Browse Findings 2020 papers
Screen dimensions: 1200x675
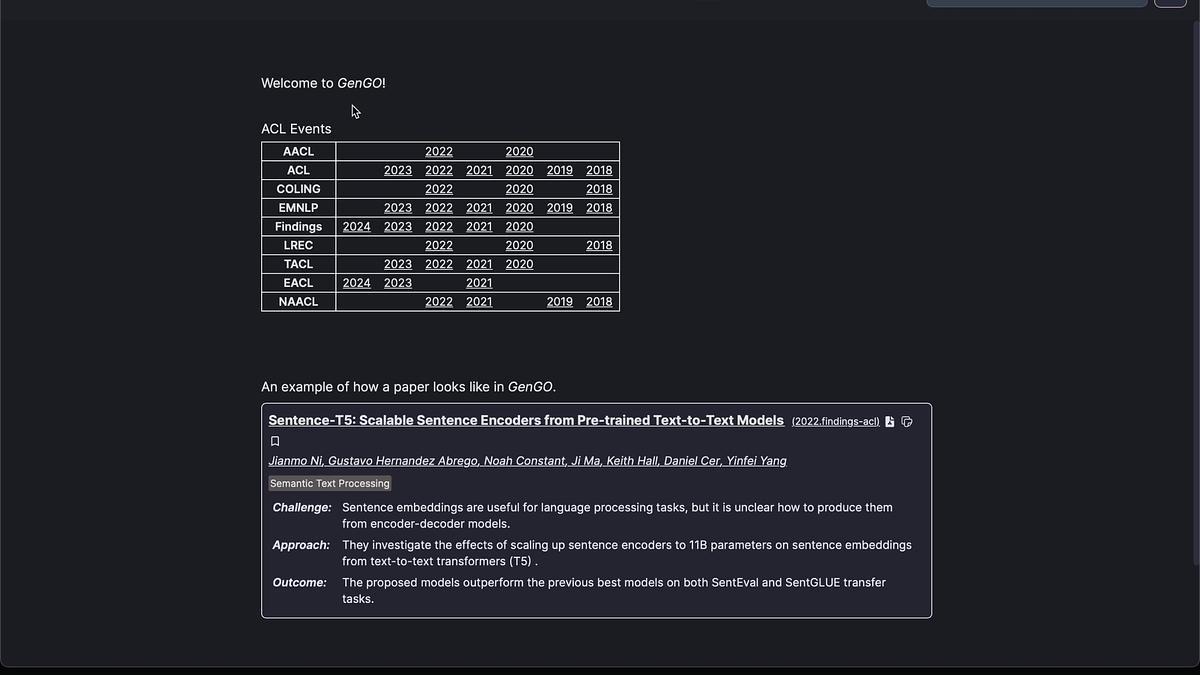coord(519,227)
